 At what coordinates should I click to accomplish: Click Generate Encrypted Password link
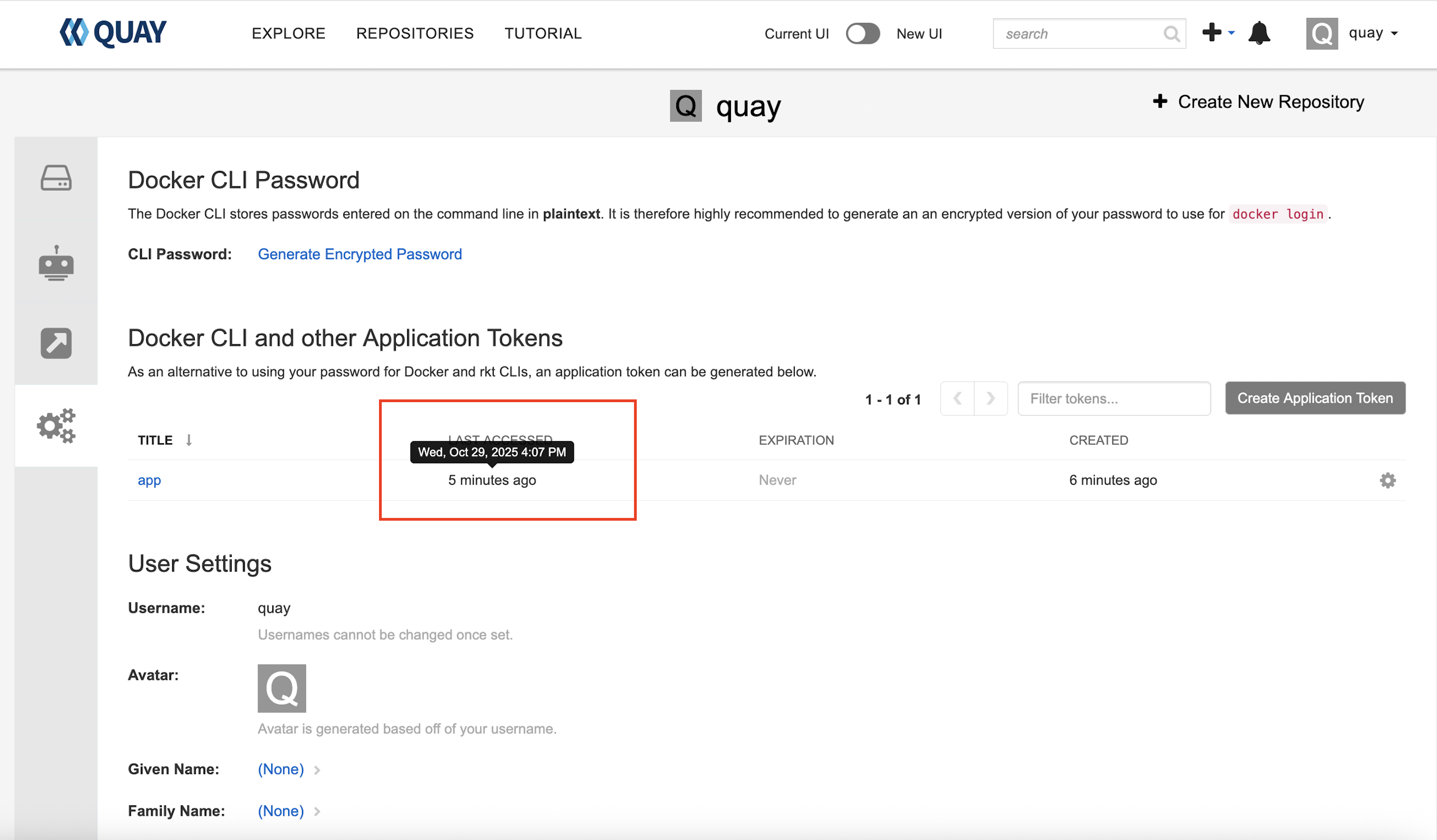click(x=360, y=254)
